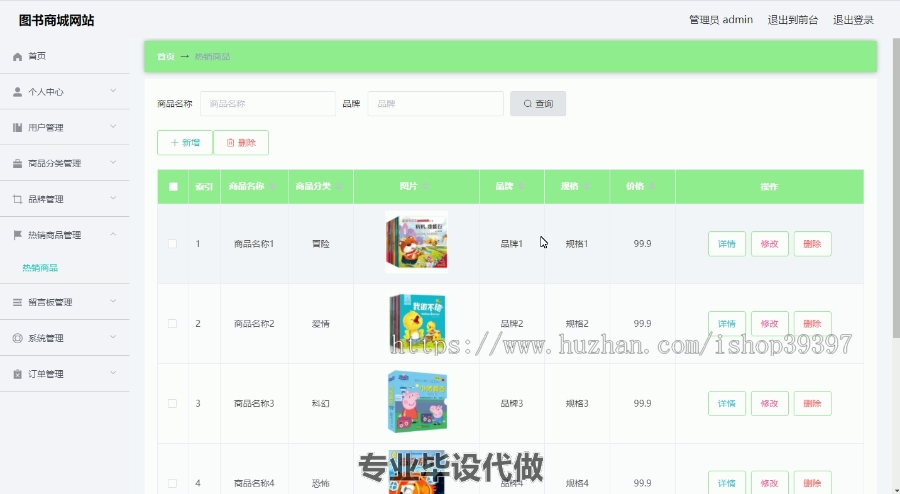The height and width of the screenshot is (494, 900).
Task: Open the 首页 home icon in sidebar
Action: point(17,56)
